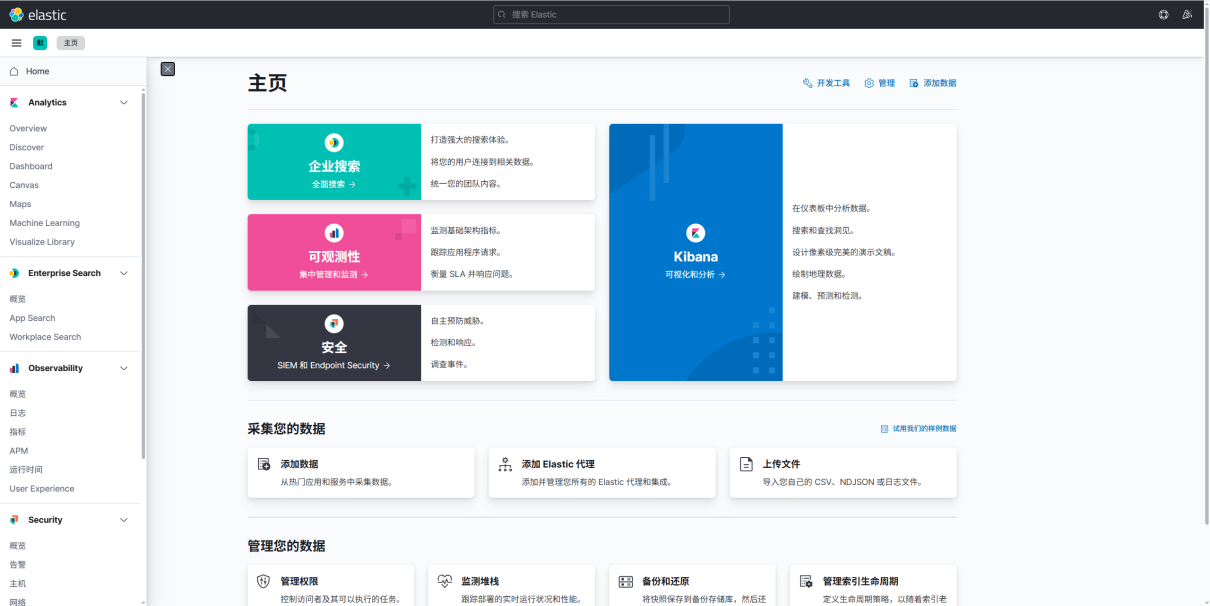Open 告警 under Security
The height and width of the screenshot is (606, 1210).
(18, 565)
